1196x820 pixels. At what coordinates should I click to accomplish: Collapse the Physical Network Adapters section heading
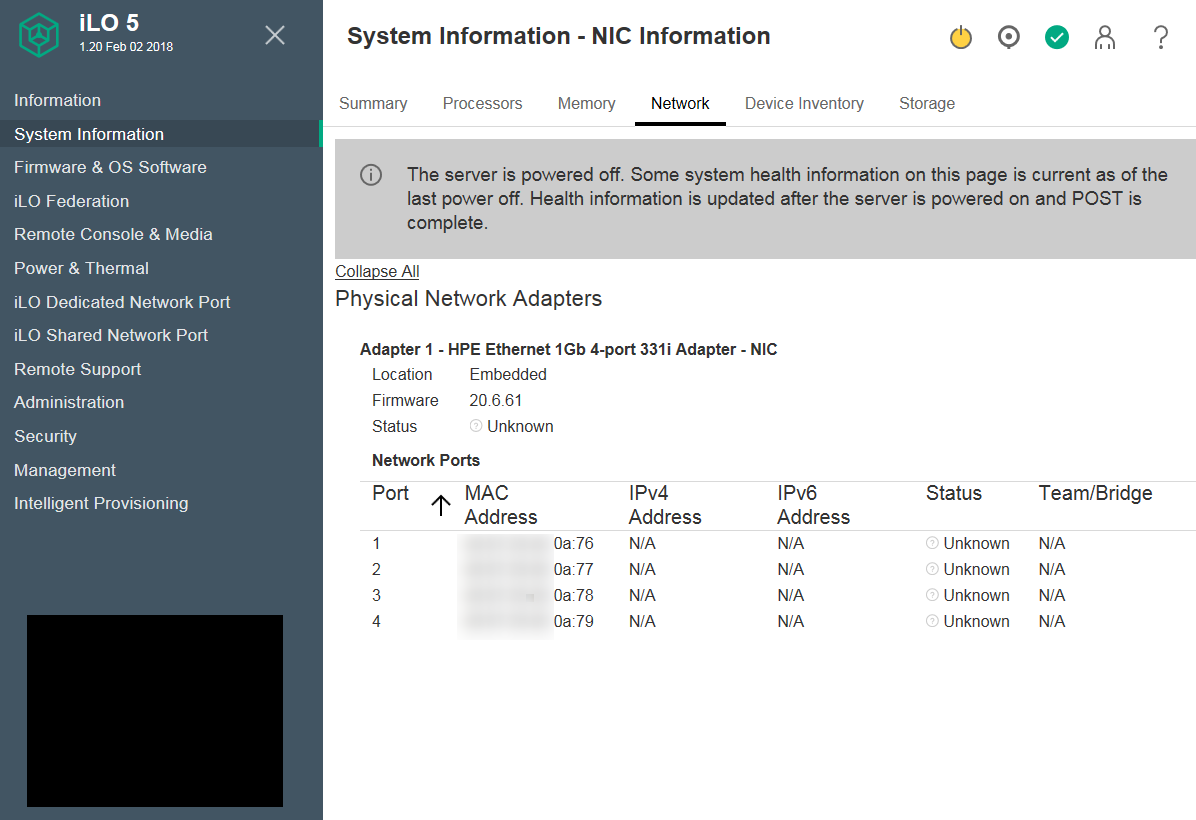[x=468, y=298]
